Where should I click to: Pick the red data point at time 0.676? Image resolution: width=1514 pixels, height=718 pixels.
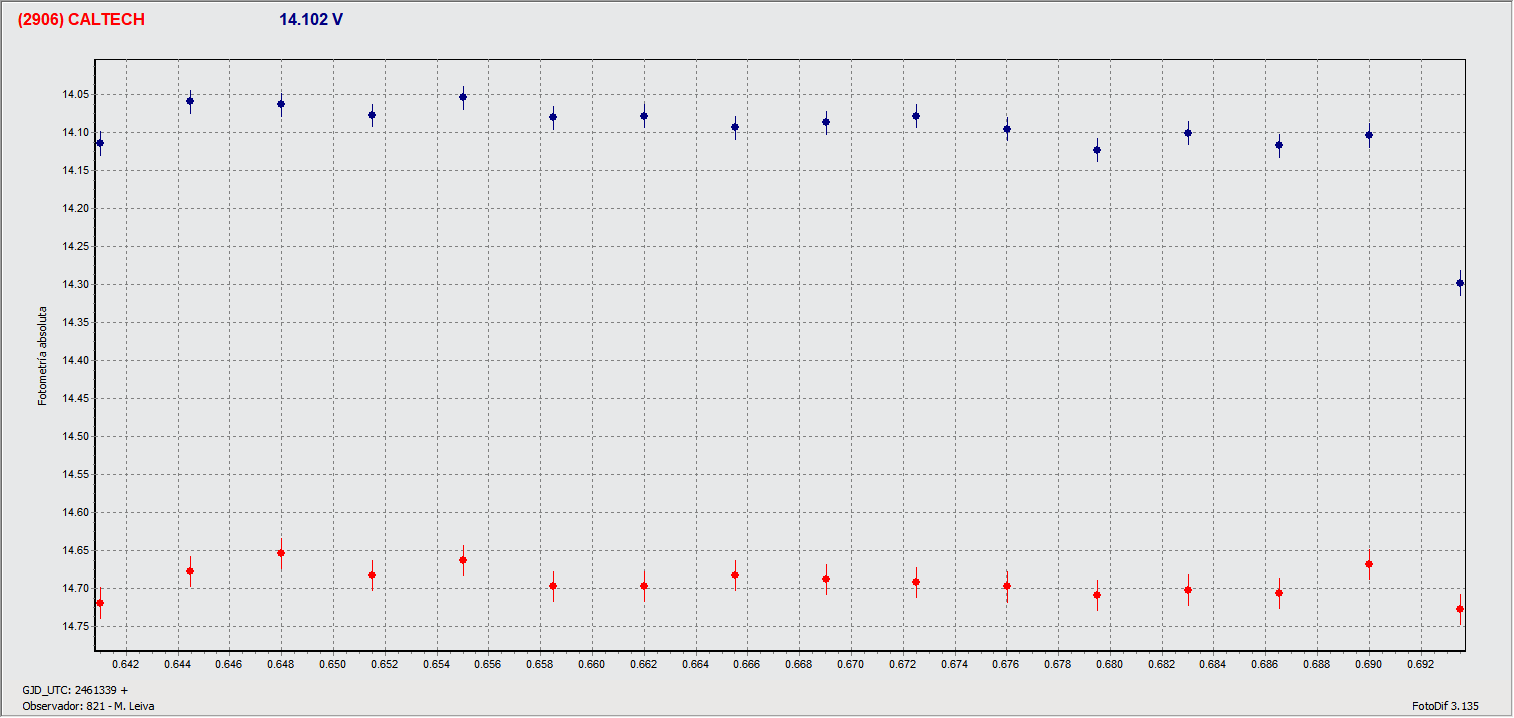tap(1007, 586)
